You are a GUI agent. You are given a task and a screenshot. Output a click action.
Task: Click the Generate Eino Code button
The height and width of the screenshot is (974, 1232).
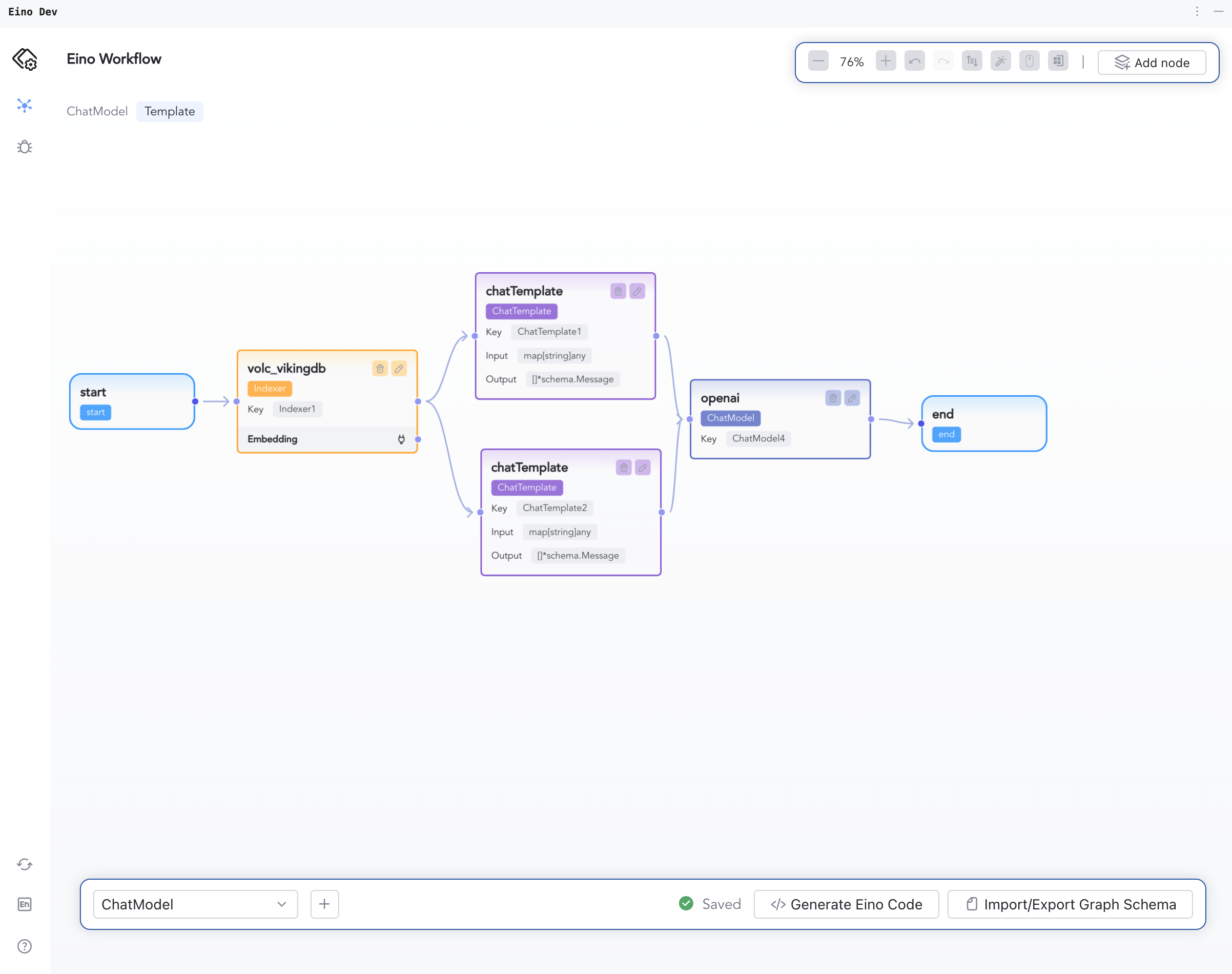pos(846,904)
